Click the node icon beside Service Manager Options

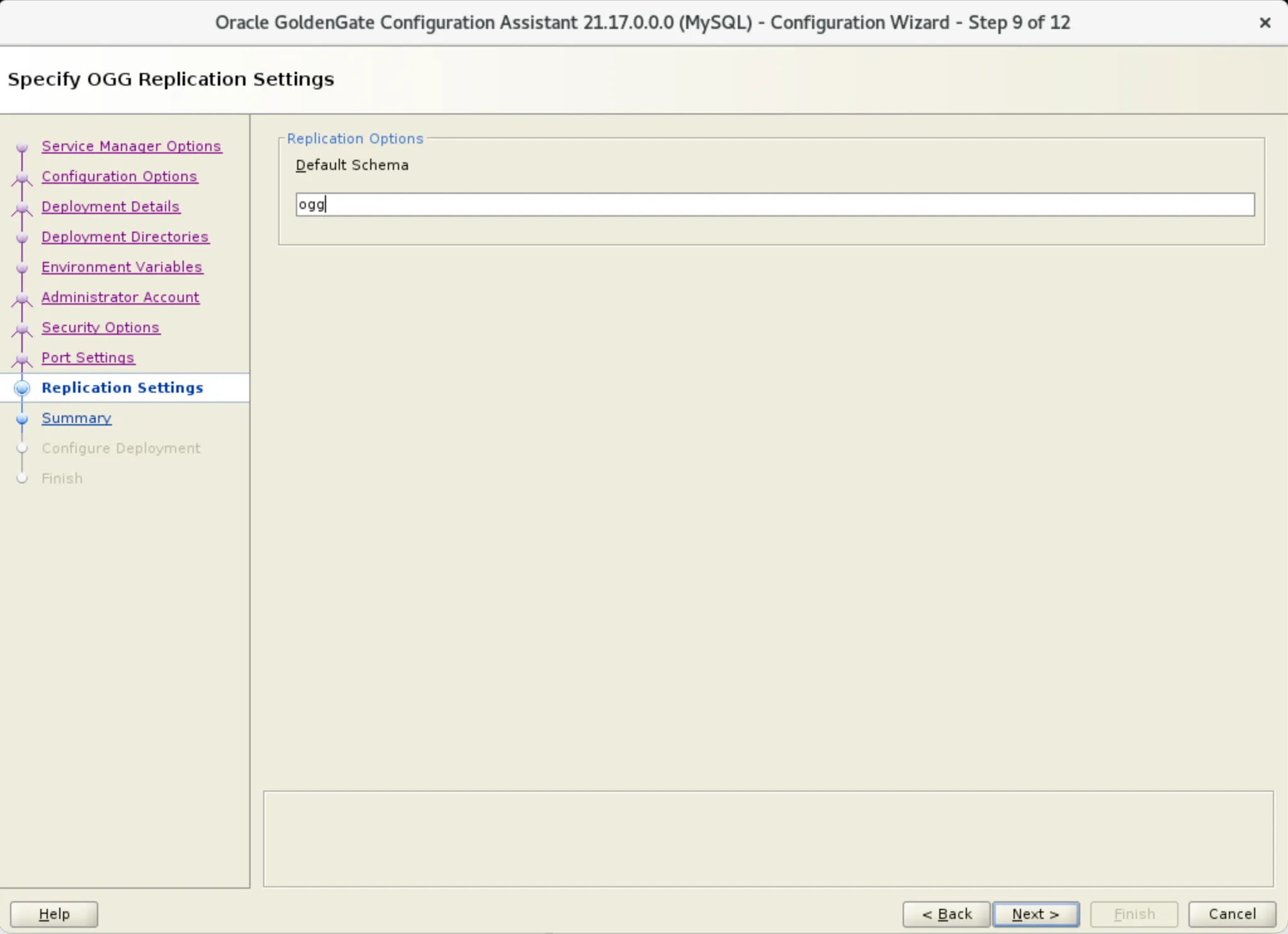click(22, 148)
